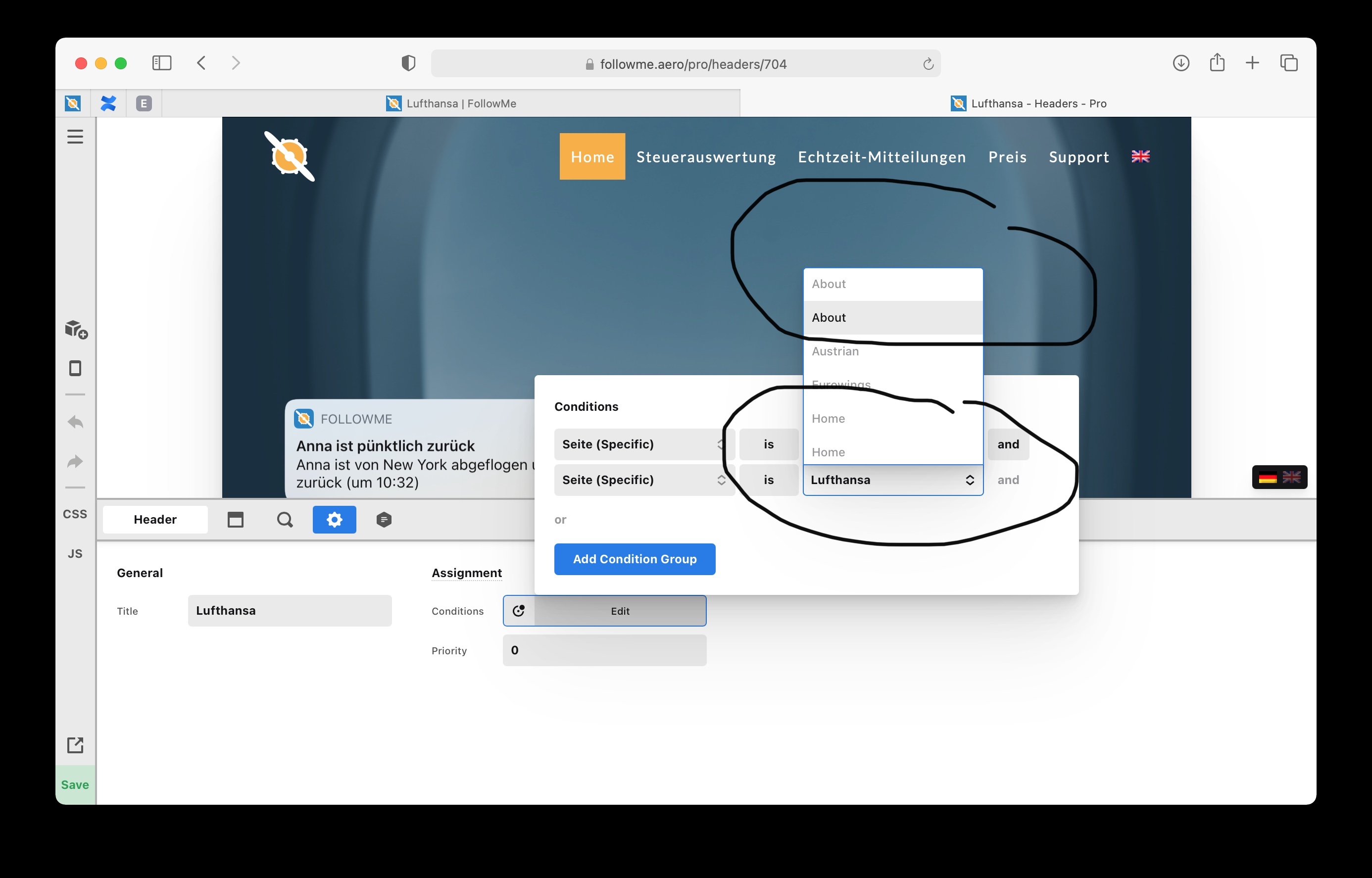Image resolution: width=1372 pixels, height=878 pixels.
Task: Click the magnifier search icon in panel toolbar
Action: pyautogui.click(x=285, y=519)
